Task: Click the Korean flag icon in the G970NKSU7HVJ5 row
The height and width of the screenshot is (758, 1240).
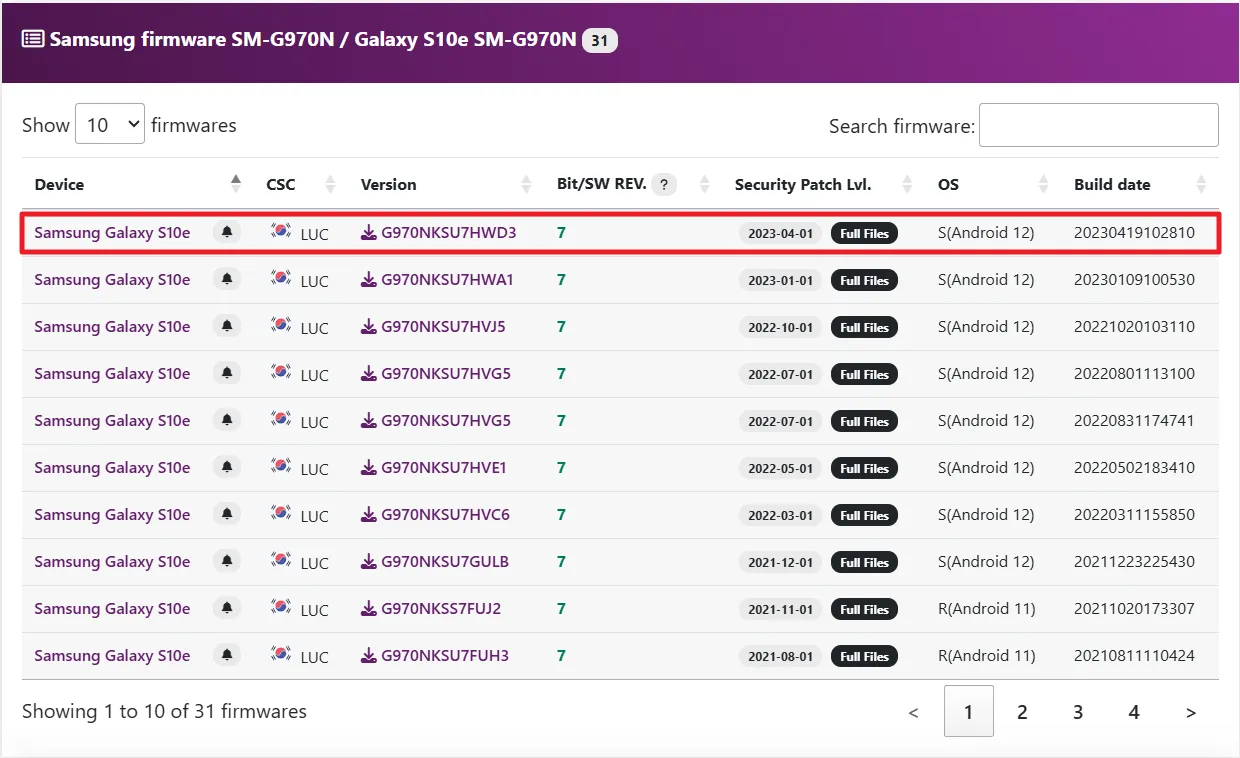Action: point(281,325)
